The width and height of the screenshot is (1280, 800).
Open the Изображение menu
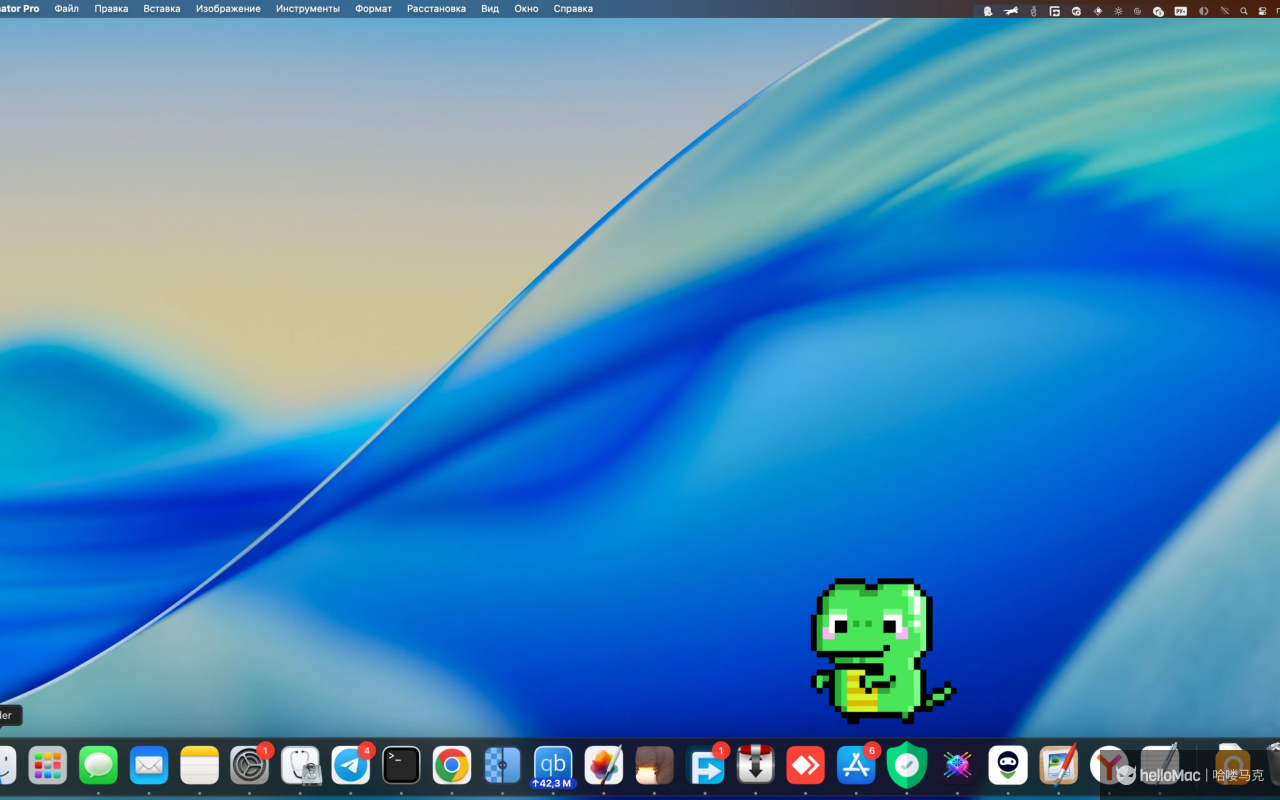pyautogui.click(x=228, y=9)
